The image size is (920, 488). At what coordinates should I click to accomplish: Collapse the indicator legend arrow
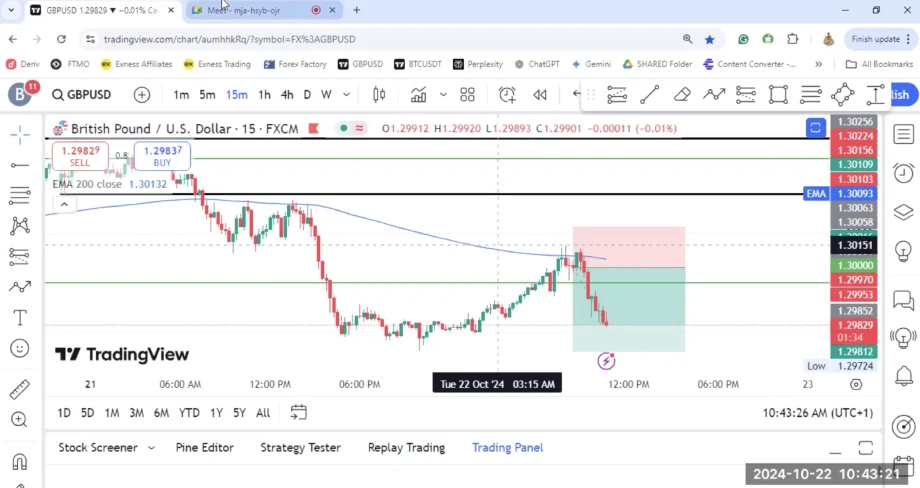coord(64,204)
